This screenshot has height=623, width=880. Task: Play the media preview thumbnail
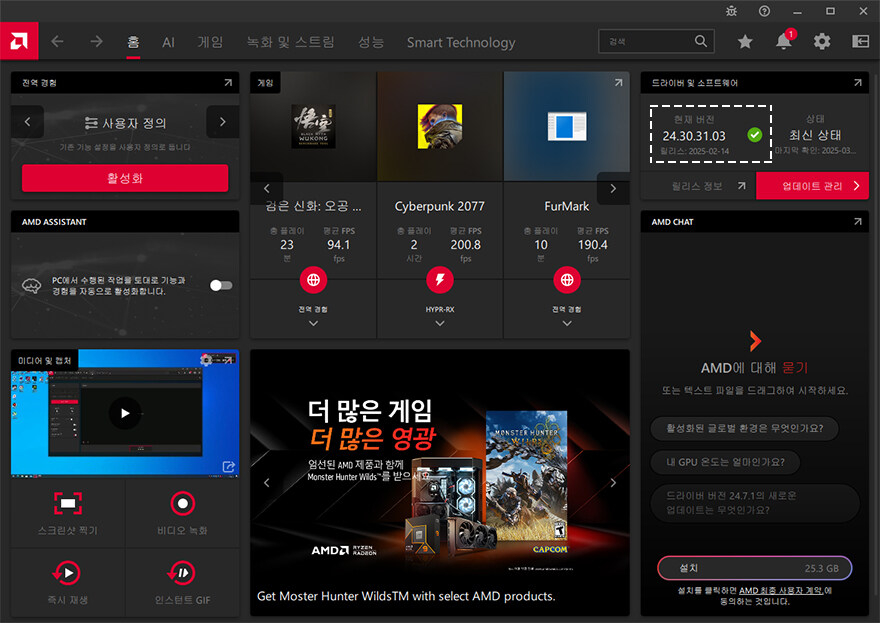click(124, 412)
